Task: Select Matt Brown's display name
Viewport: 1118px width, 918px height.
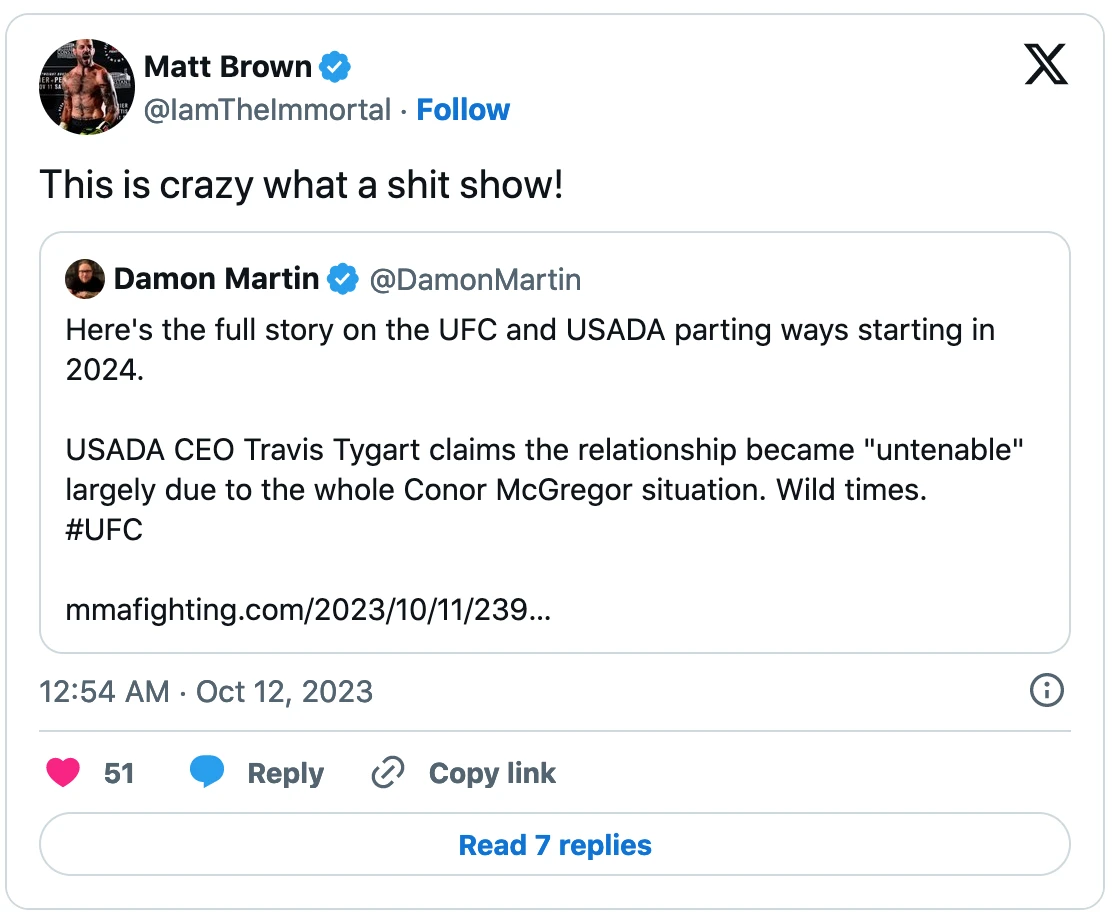Action: (x=229, y=66)
